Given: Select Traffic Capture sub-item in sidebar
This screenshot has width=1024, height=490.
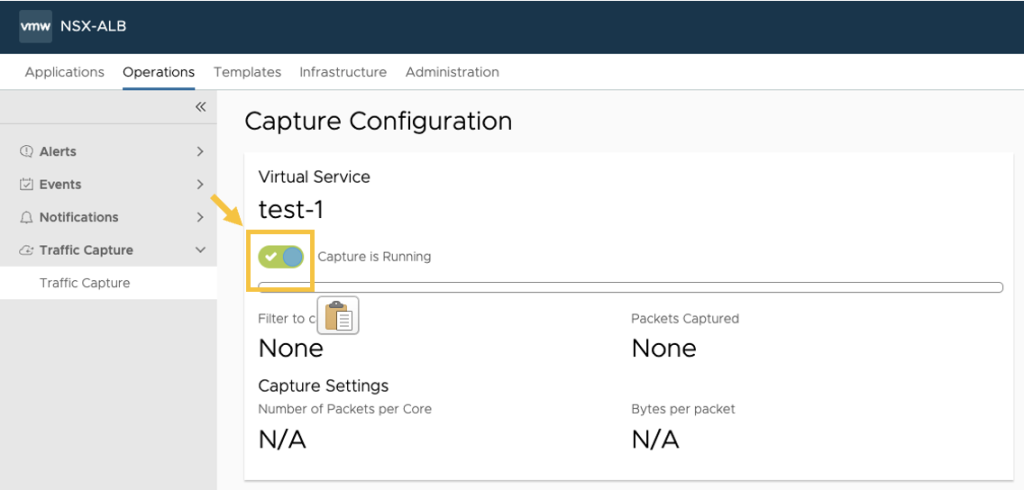Looking at the screenshot, I should coord(85,283).
